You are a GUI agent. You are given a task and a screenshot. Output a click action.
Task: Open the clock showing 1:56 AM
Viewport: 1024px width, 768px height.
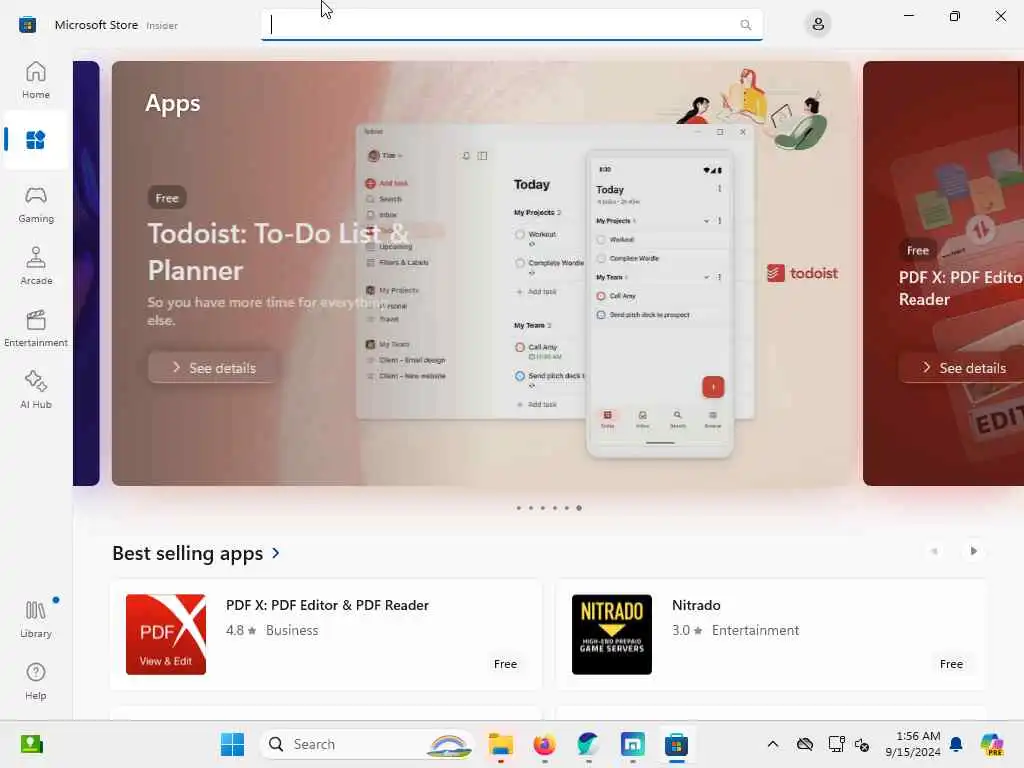point(913,744)
